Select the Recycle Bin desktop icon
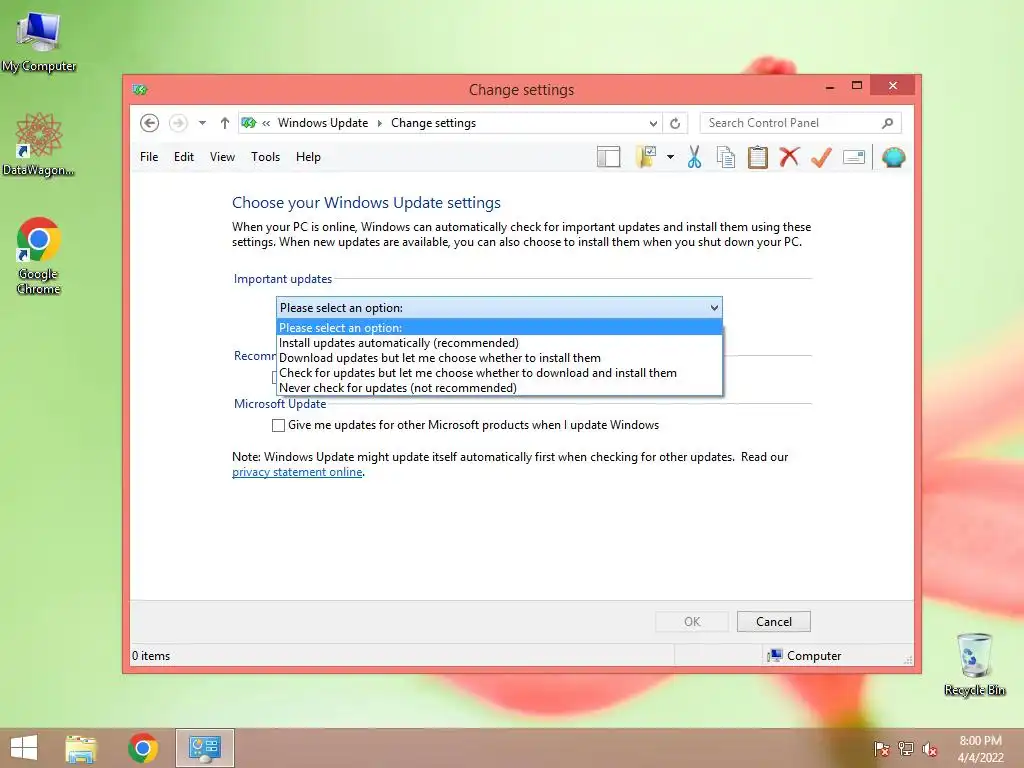 pyautogui.click(x=974, y=664)
